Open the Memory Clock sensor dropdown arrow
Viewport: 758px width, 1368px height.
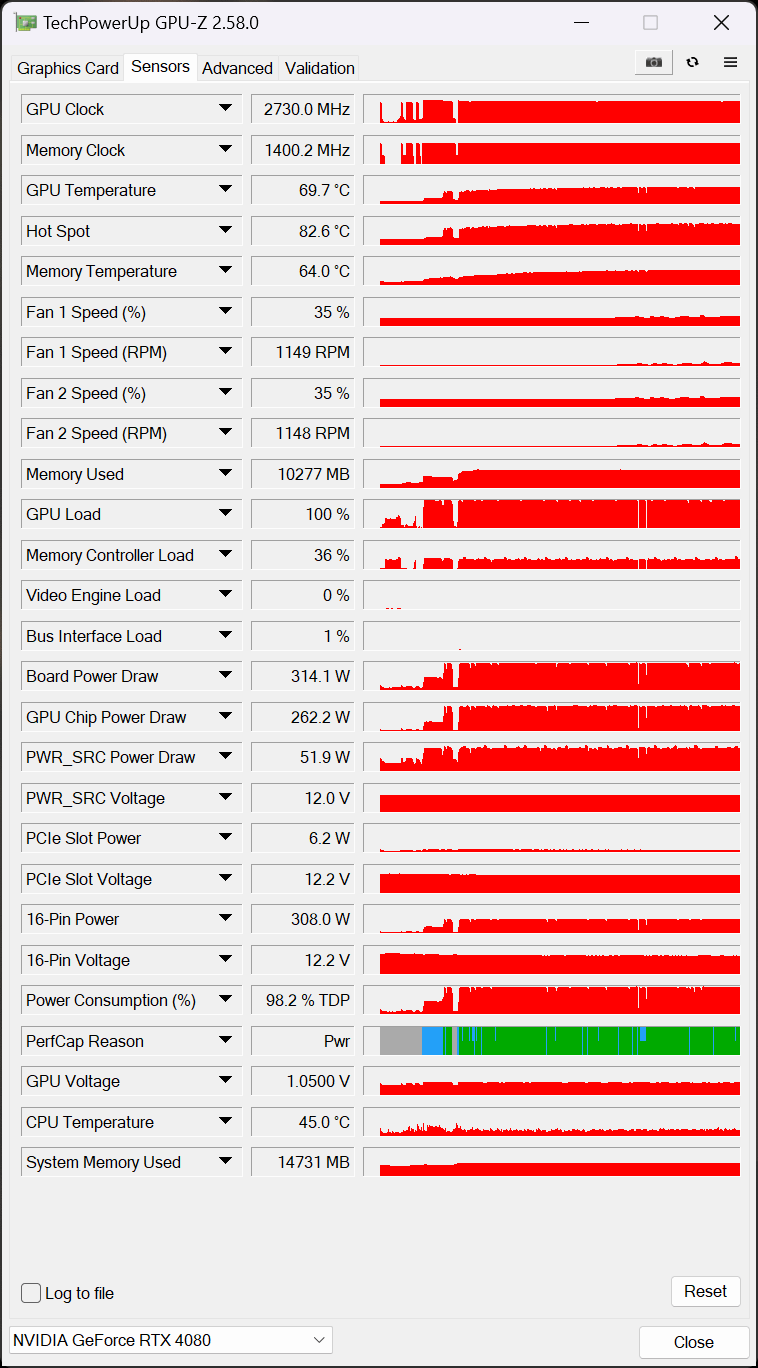225,150
